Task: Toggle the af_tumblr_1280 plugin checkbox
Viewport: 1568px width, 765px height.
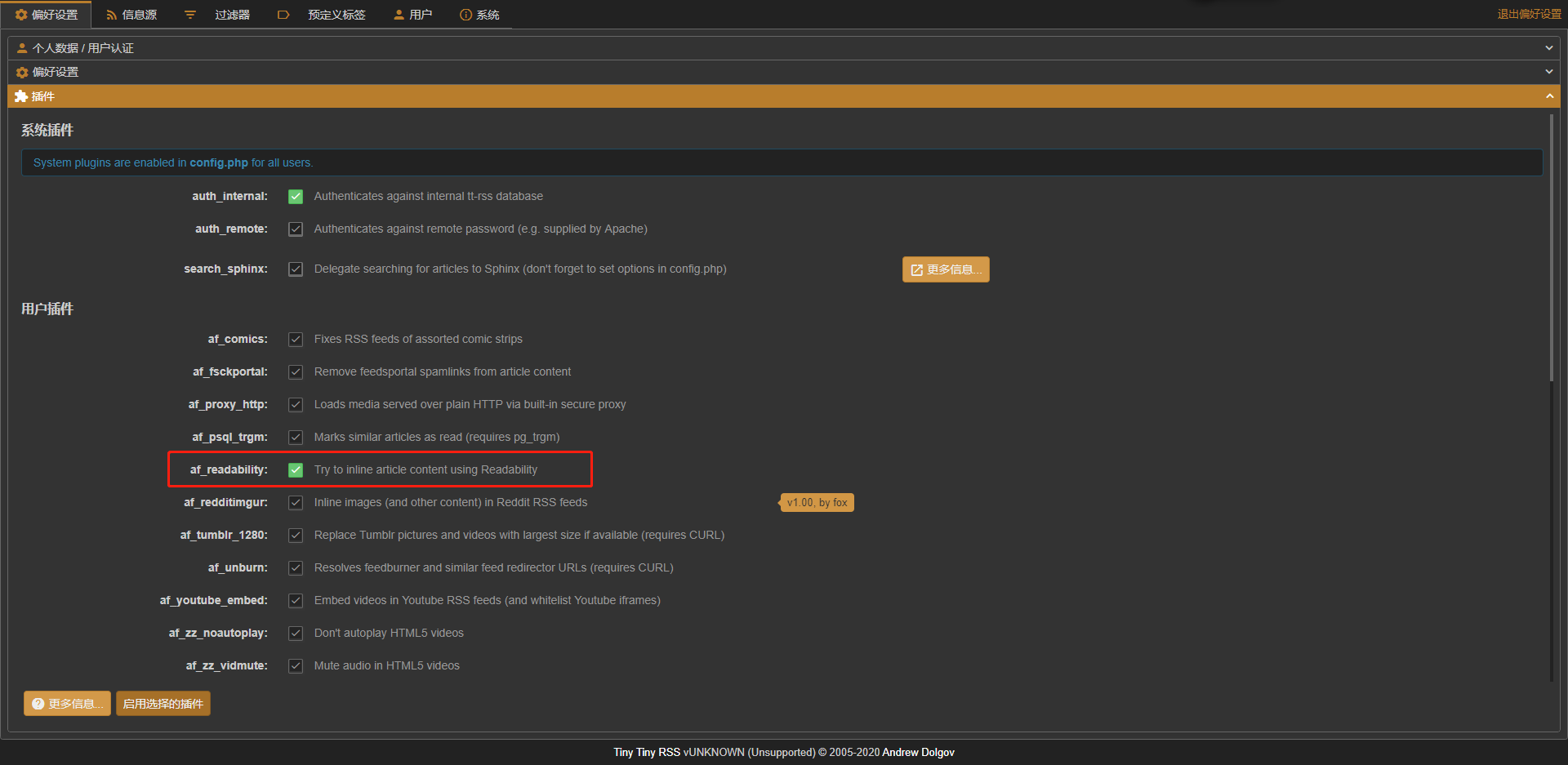Action: [x=296, y=536]
